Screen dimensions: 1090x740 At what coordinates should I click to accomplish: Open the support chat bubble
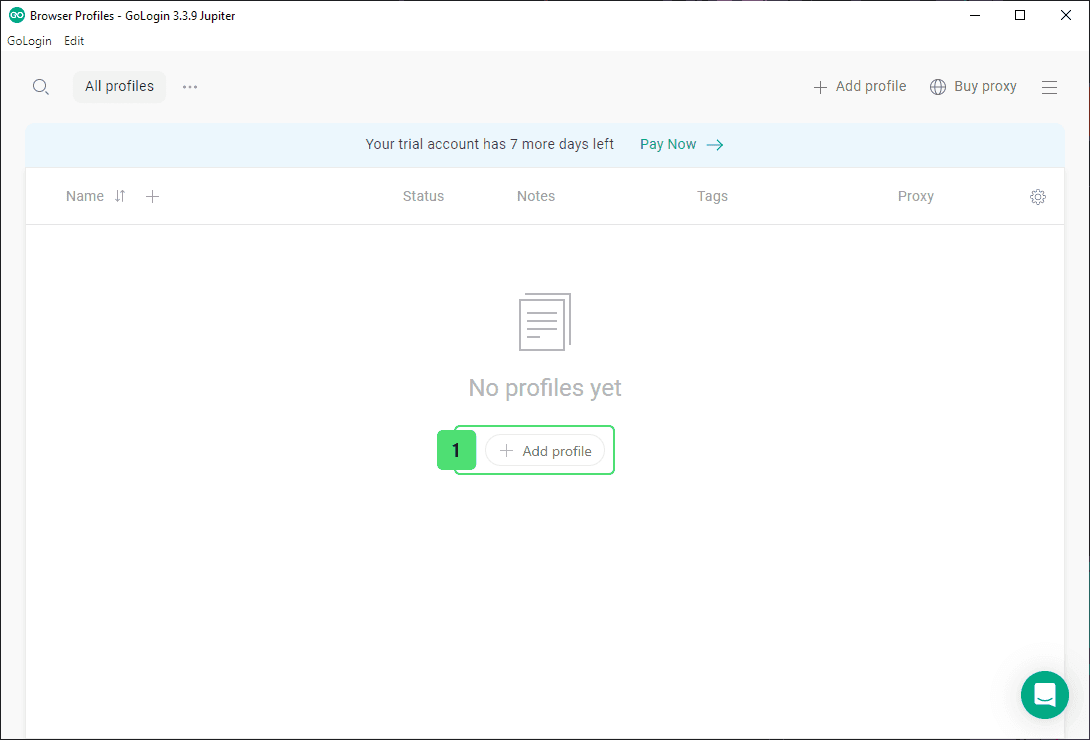coord(1045,695)
